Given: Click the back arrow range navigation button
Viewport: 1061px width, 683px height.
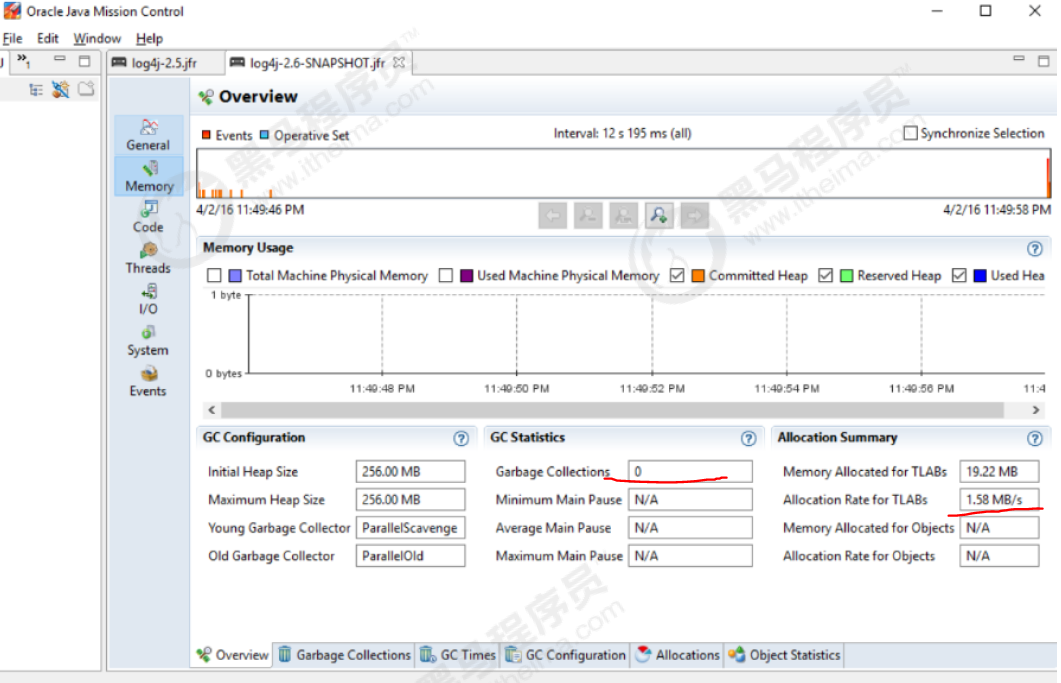Looking at the screenshot, I should (553, 216).
